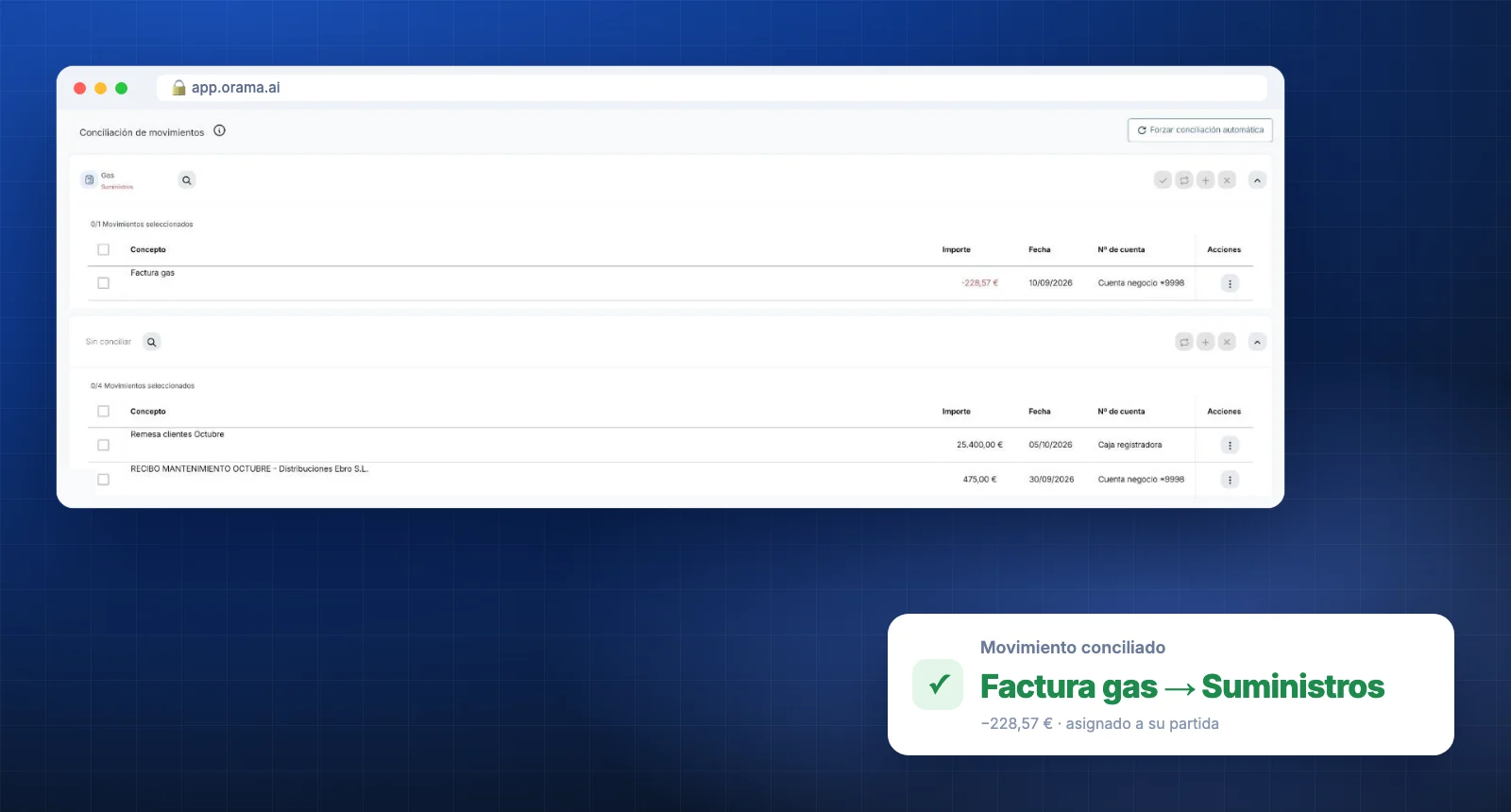The width and height of the screenshot is (1511, 812).
Task: Check the Remesa clientes Octubre checkbox
Action: coord(104,446)
